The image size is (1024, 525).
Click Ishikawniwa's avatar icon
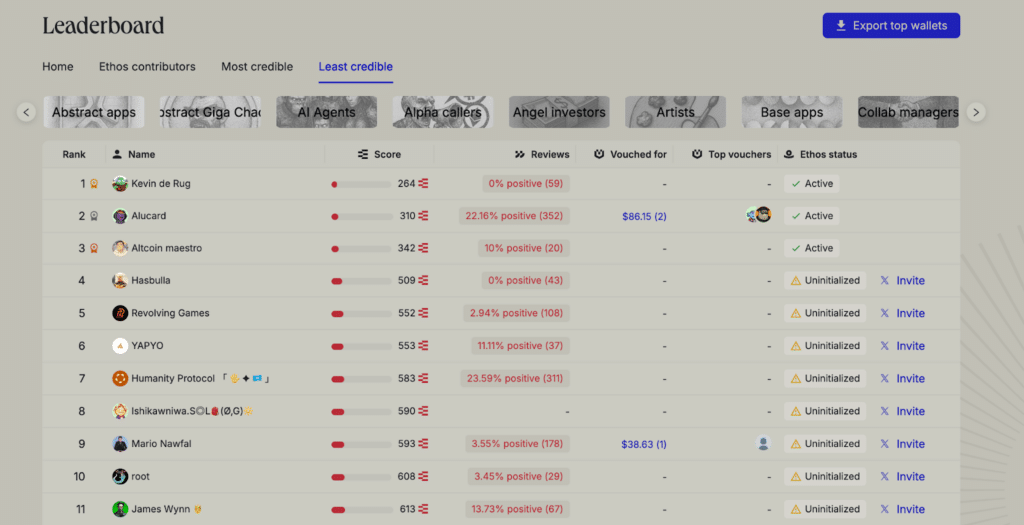pos(120,411)
